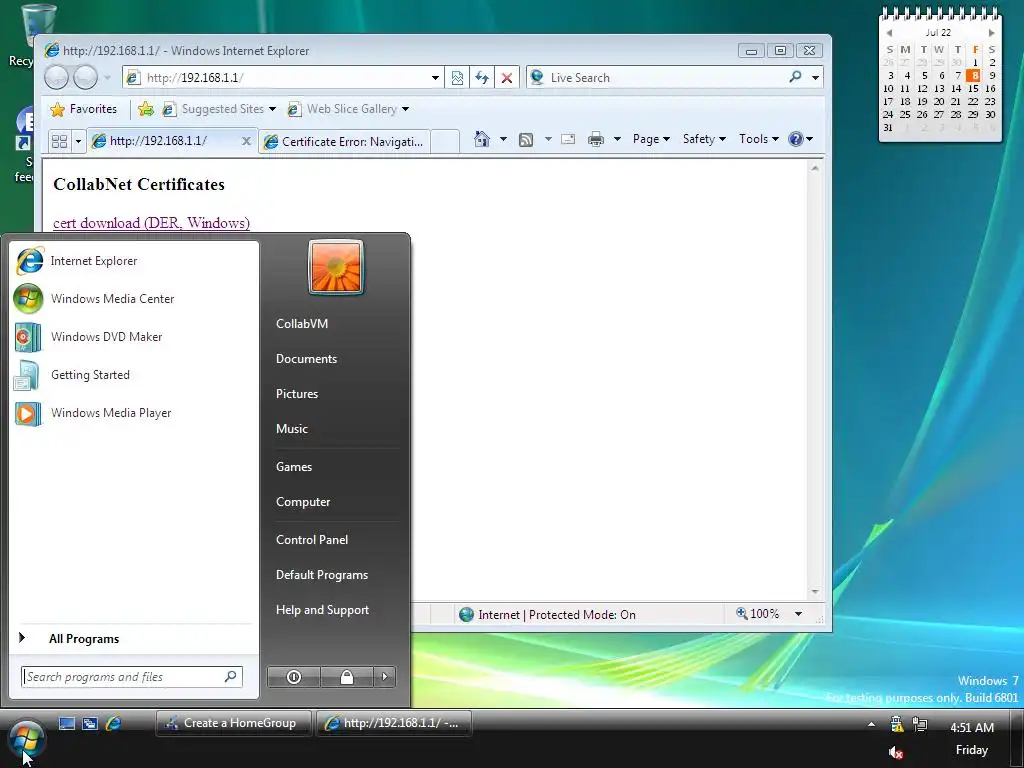Image resolution: width=1024 pixels, height=768 pixels.
Task: Click Switch between windows quick launch icon
Action: coord(90,724)
